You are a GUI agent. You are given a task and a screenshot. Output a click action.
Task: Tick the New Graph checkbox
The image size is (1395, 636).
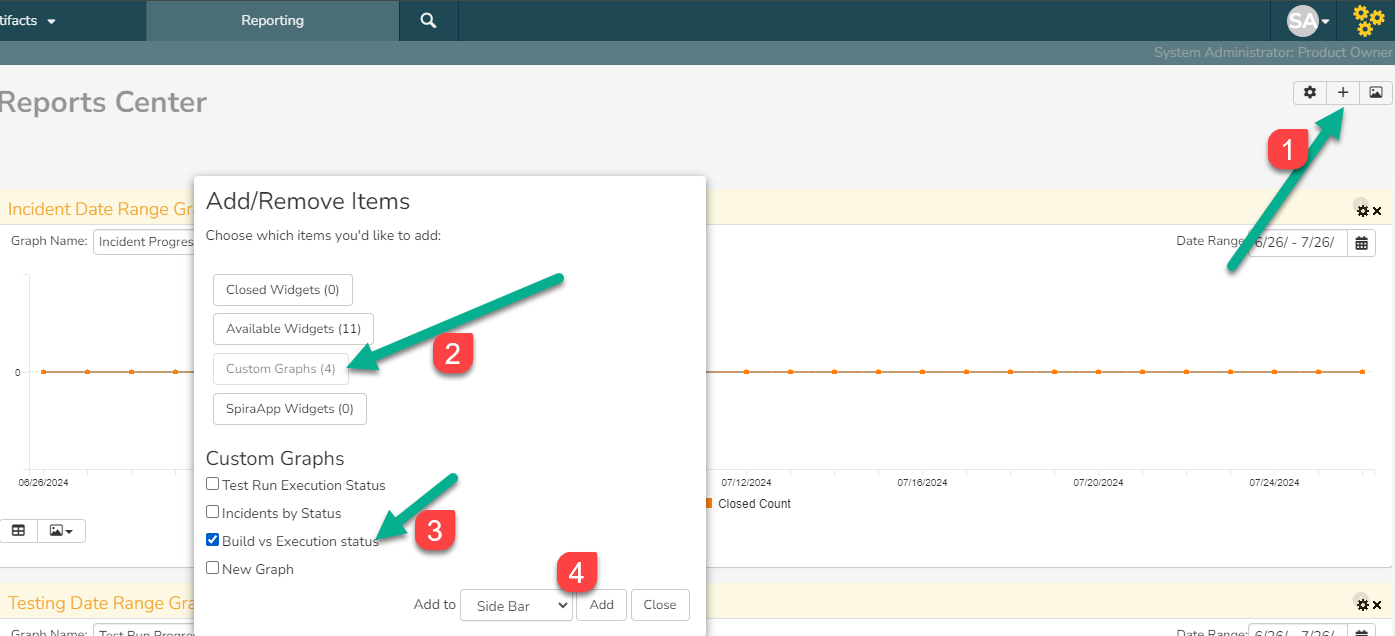[212, 568]
